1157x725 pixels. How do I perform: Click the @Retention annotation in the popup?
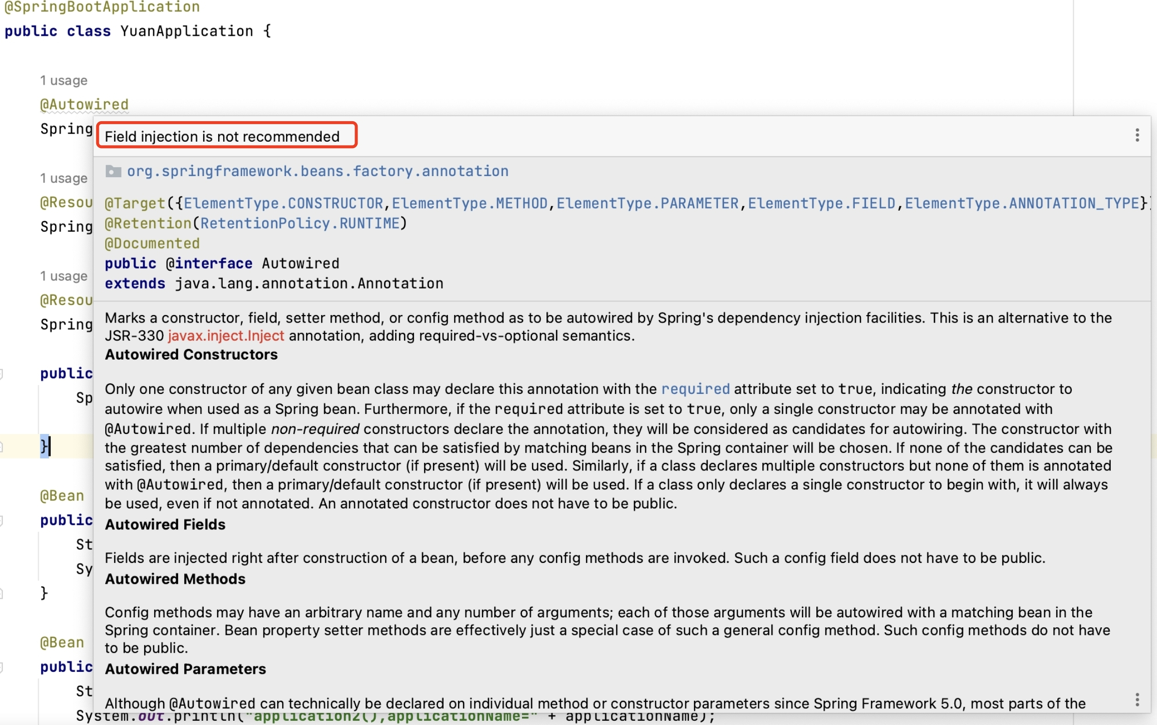tap(148, 223)
